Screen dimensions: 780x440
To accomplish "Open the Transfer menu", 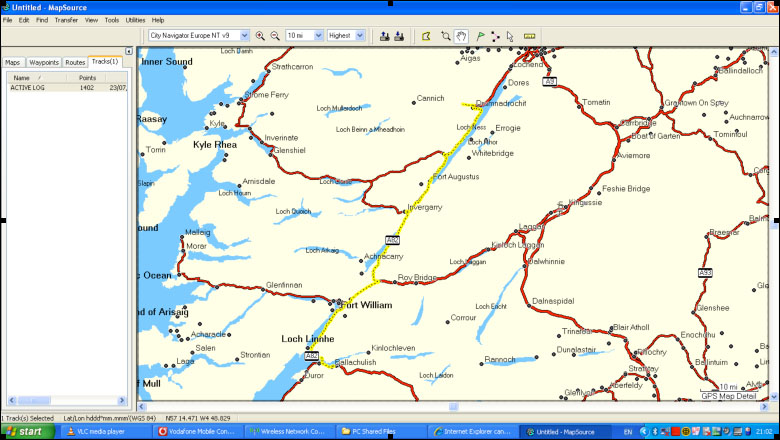I will [x=66, y=20].
